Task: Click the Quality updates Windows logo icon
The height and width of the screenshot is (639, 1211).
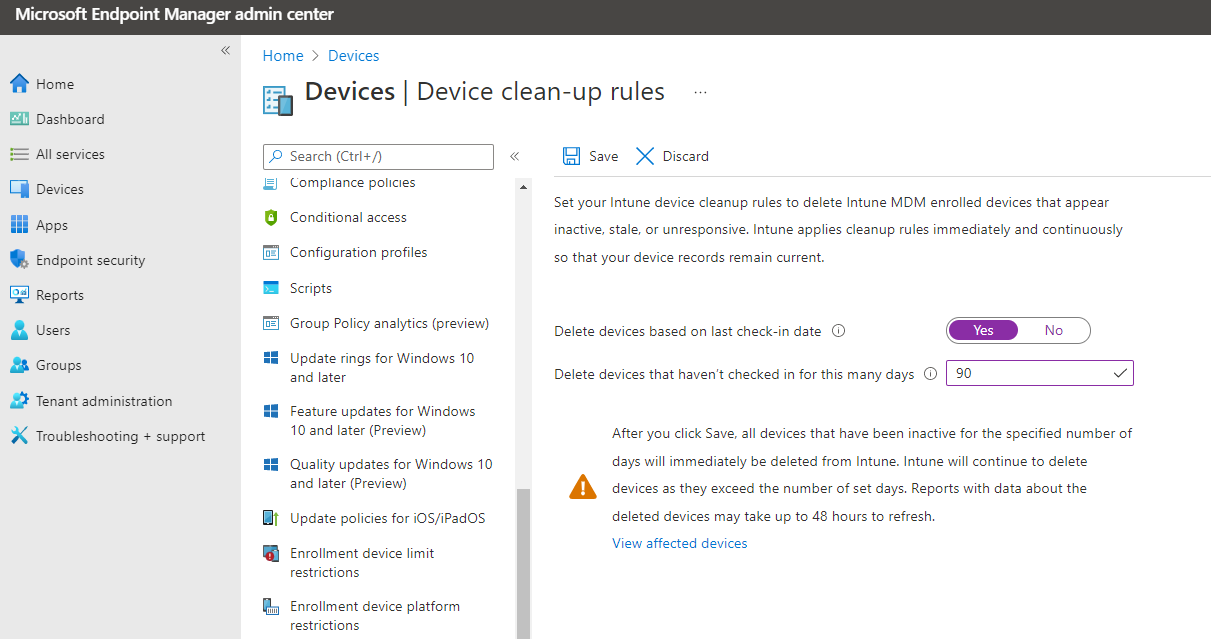Action: pos(270,464)
